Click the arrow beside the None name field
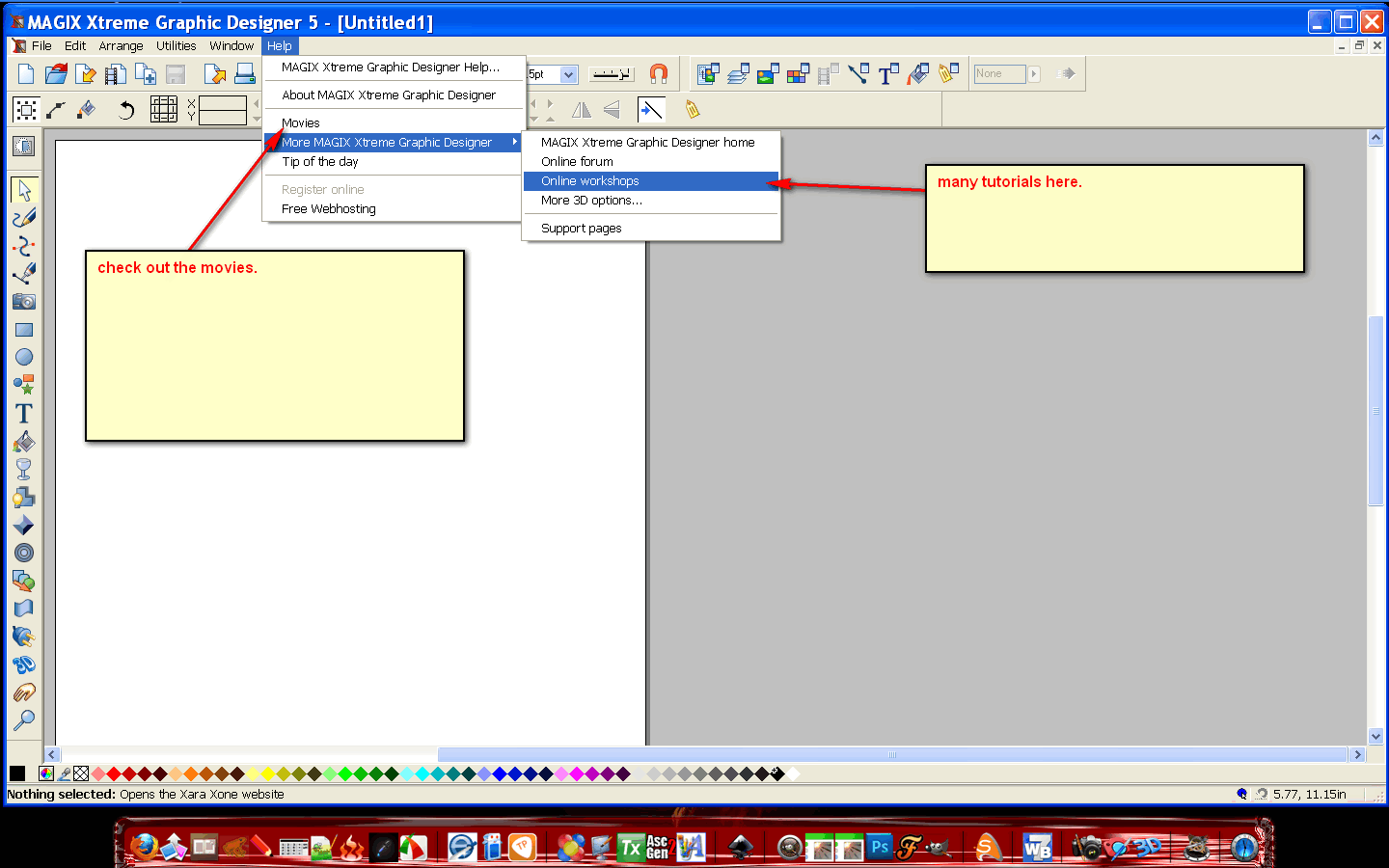 (x=1034, y=73)
